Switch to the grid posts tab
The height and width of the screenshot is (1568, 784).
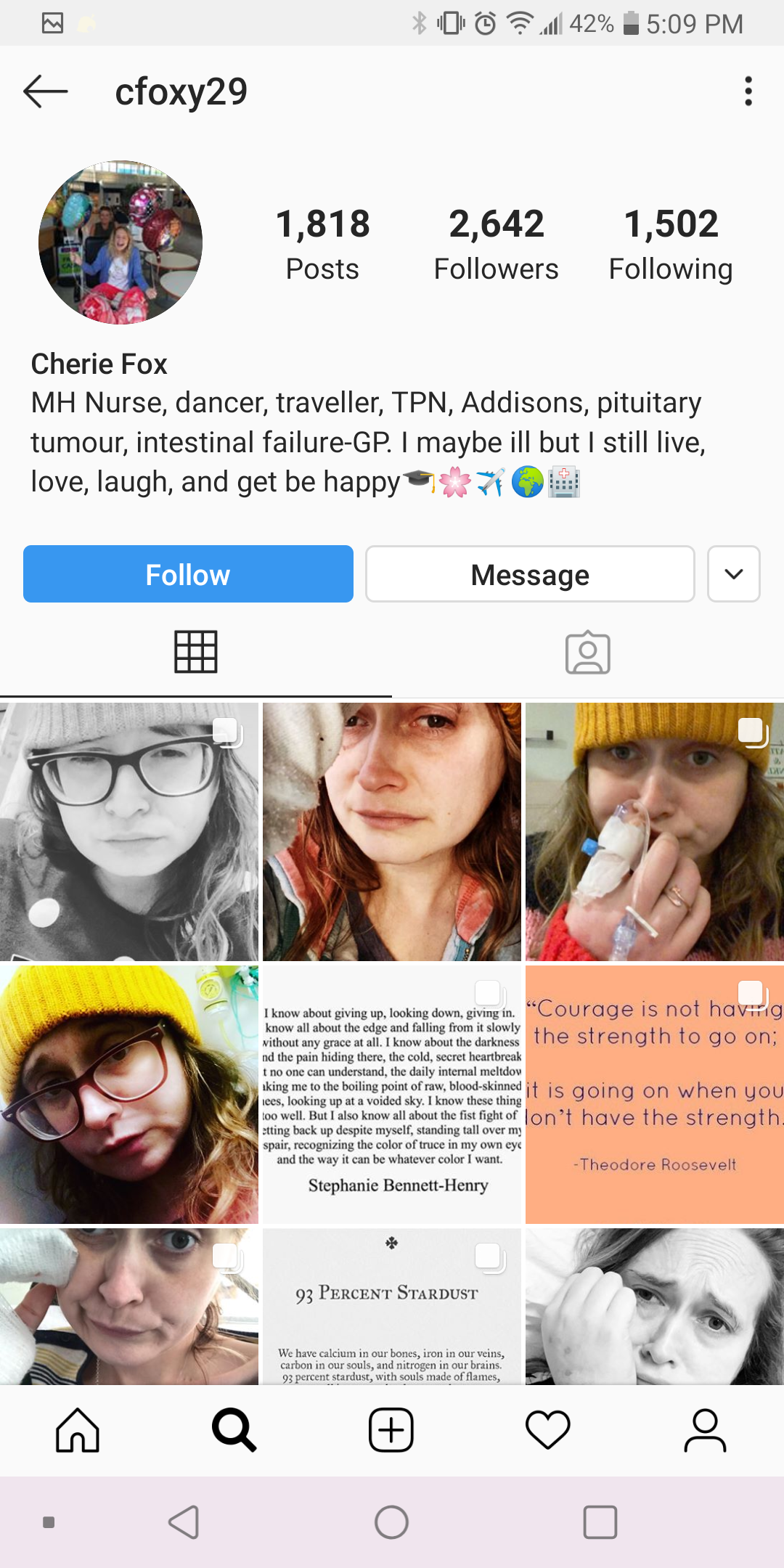click(196, 652)
